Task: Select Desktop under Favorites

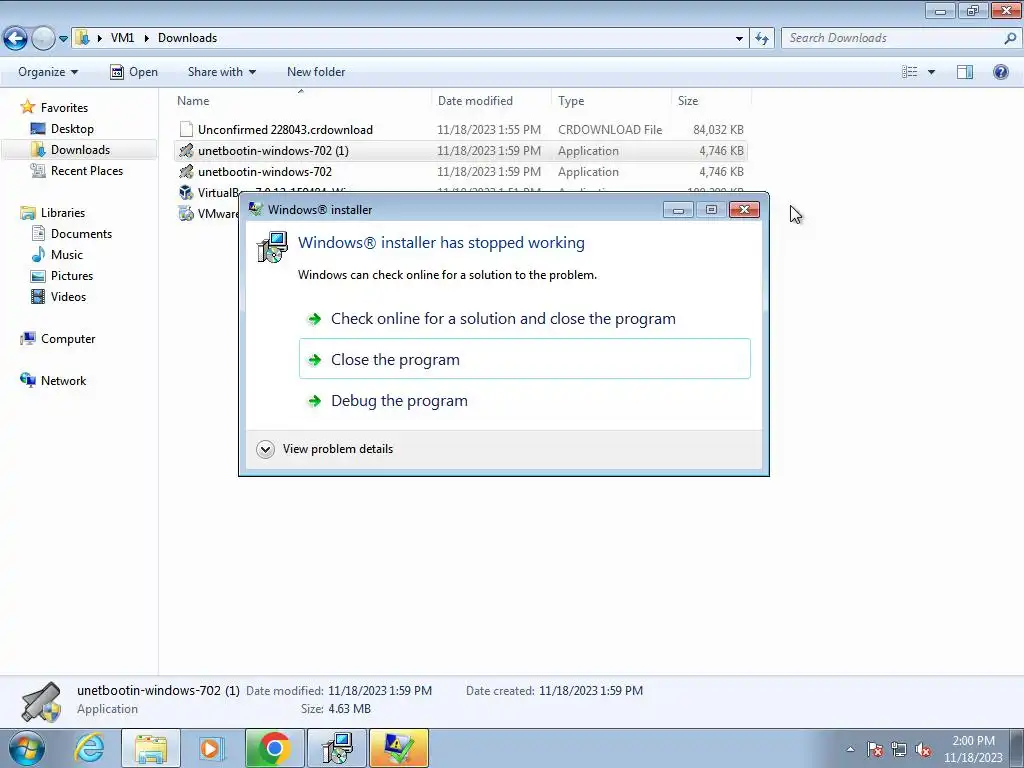Action: tap(72, 129)
